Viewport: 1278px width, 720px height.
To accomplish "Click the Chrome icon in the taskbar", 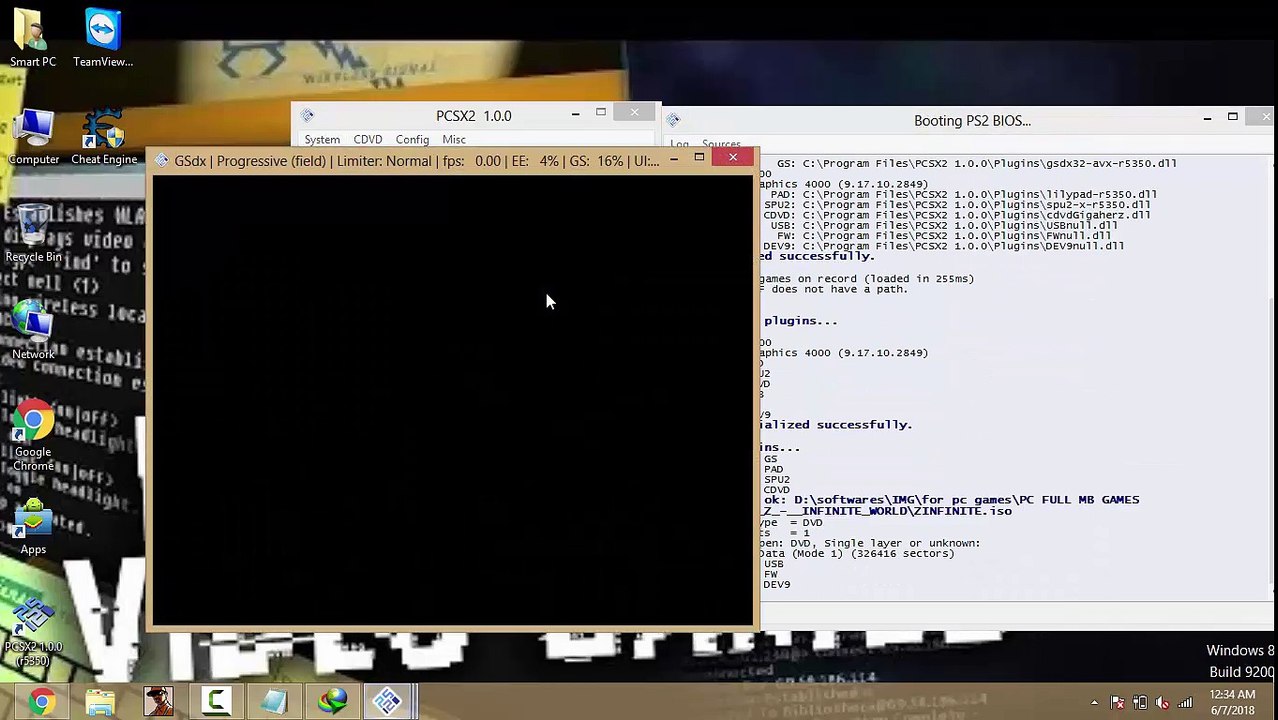I will point(41,702).
